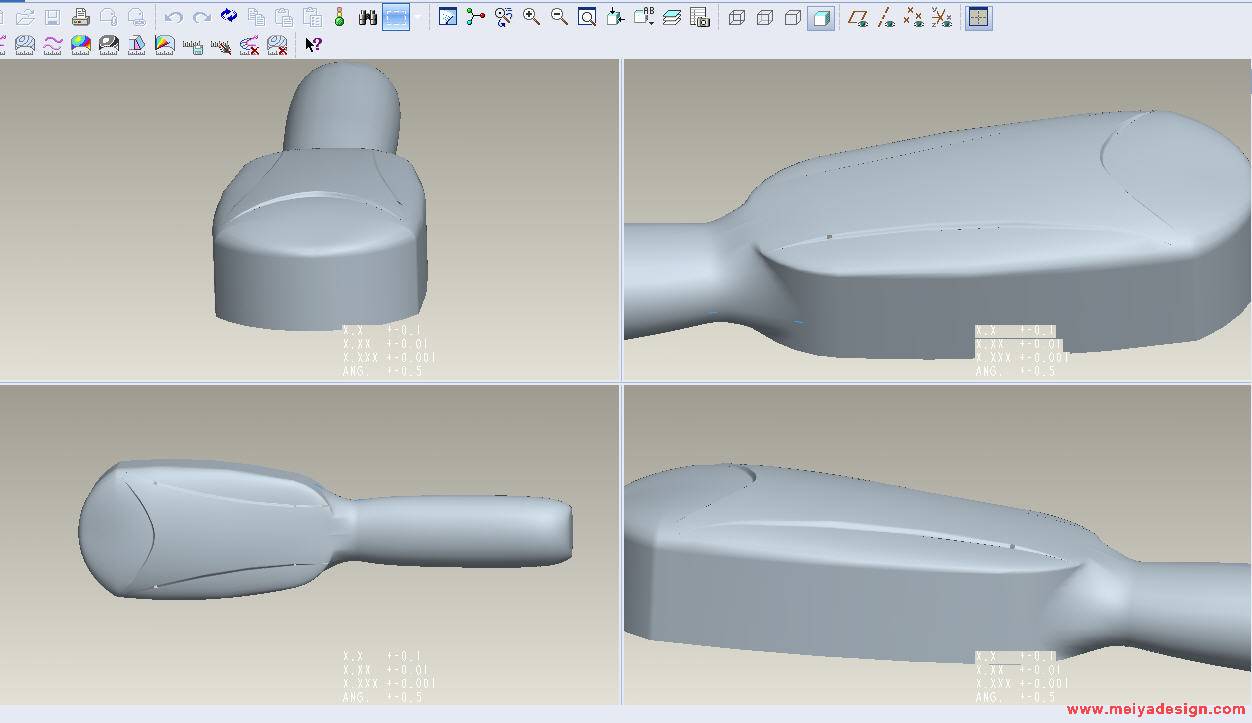
Task: Toggle datum planes display
Action: pyautogui.click(x=858, y=17)
